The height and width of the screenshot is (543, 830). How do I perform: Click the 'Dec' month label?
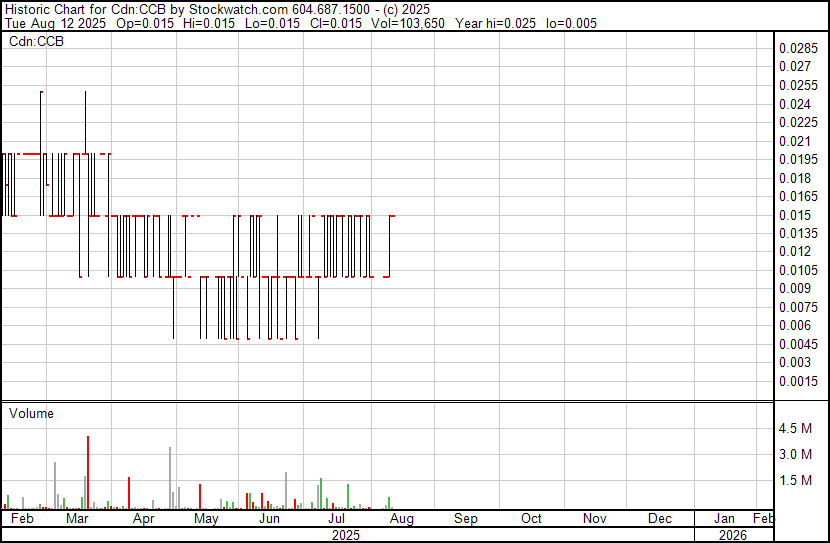click(x=660, y=518)
